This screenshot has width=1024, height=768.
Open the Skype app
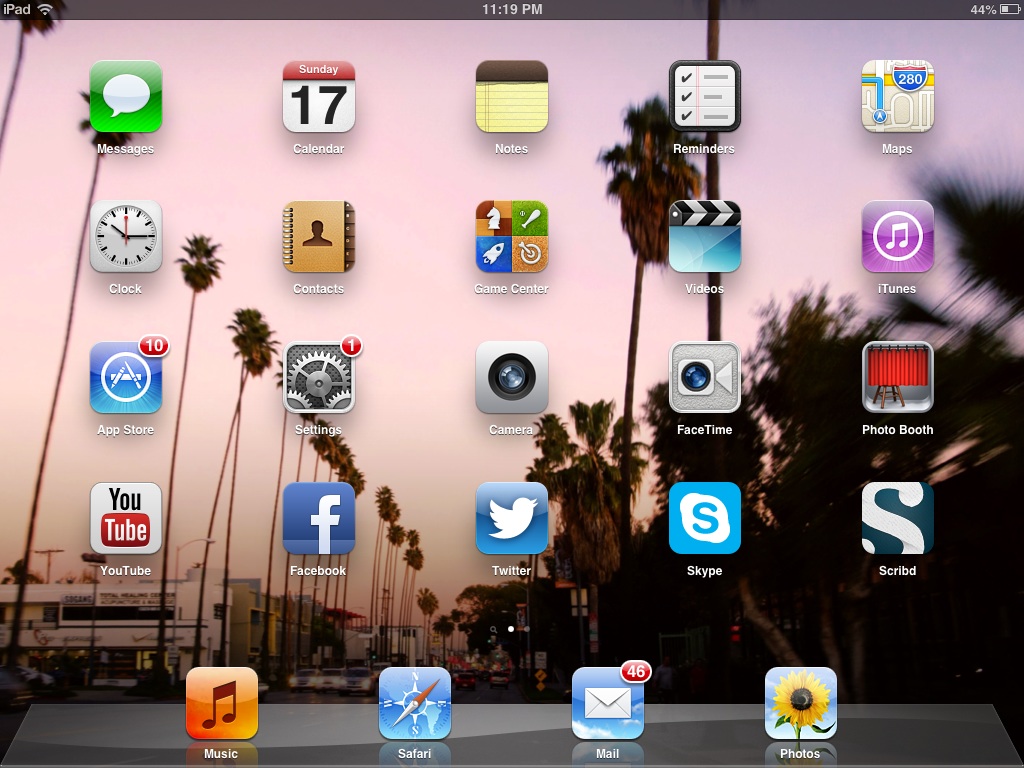(x=705, y=519)
